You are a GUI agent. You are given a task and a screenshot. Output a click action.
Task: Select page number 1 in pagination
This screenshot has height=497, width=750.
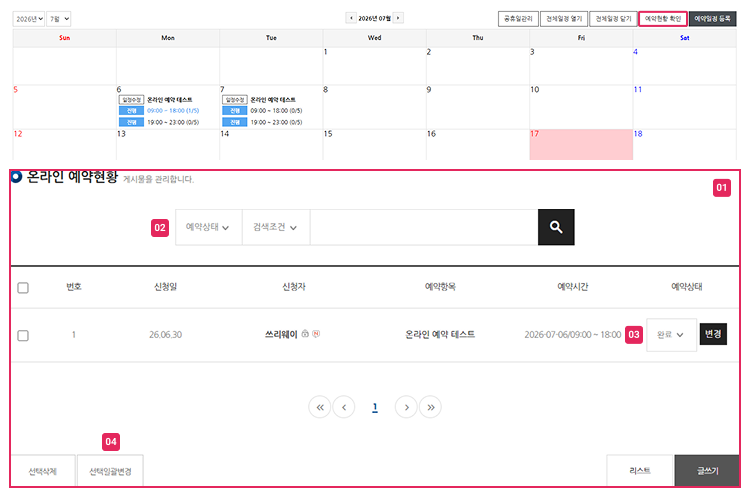375,407
